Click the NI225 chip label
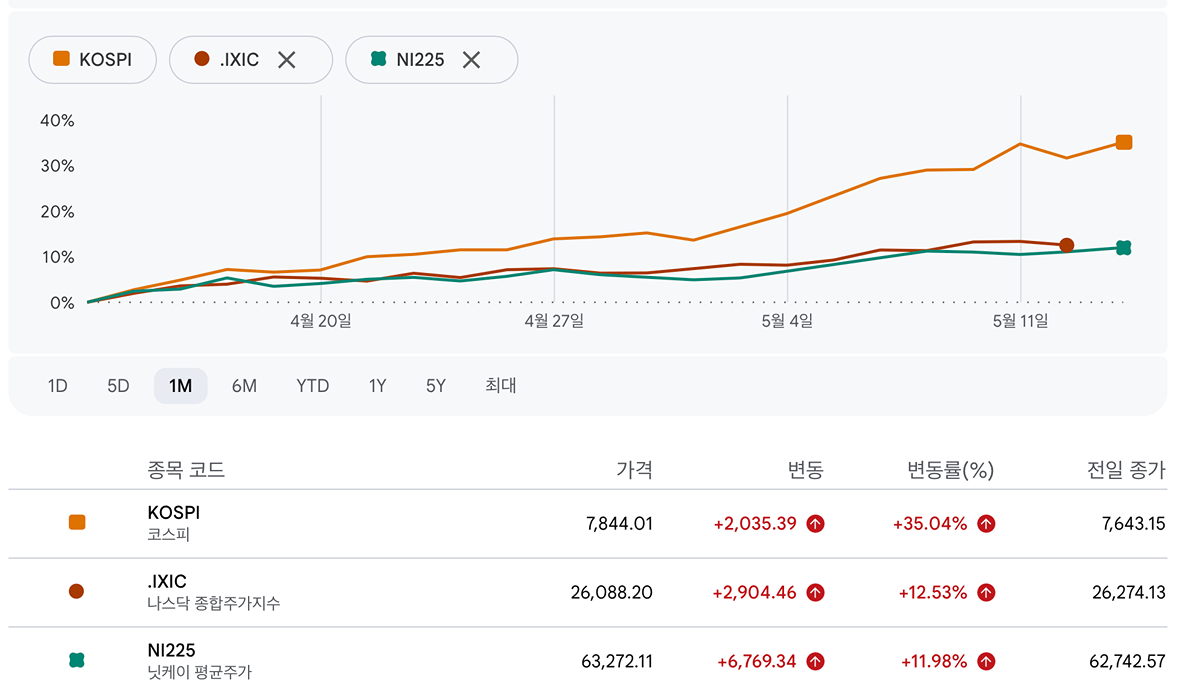 (420, 60)
